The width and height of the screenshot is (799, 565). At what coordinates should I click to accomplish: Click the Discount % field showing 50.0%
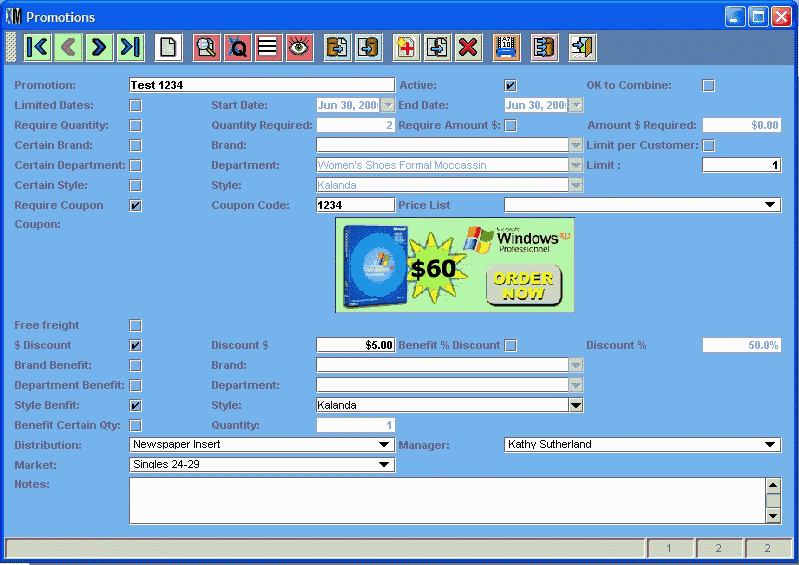(741, 345)
